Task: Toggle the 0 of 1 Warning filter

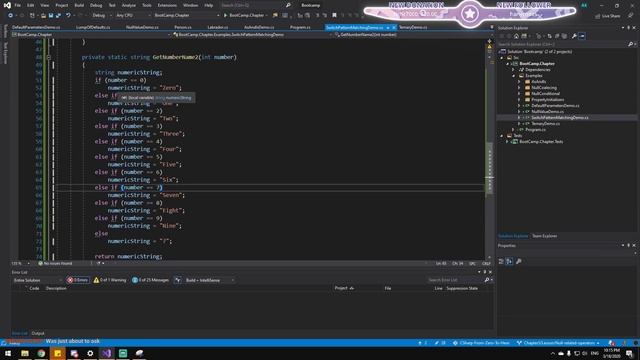Action: (x=110, y=280)
